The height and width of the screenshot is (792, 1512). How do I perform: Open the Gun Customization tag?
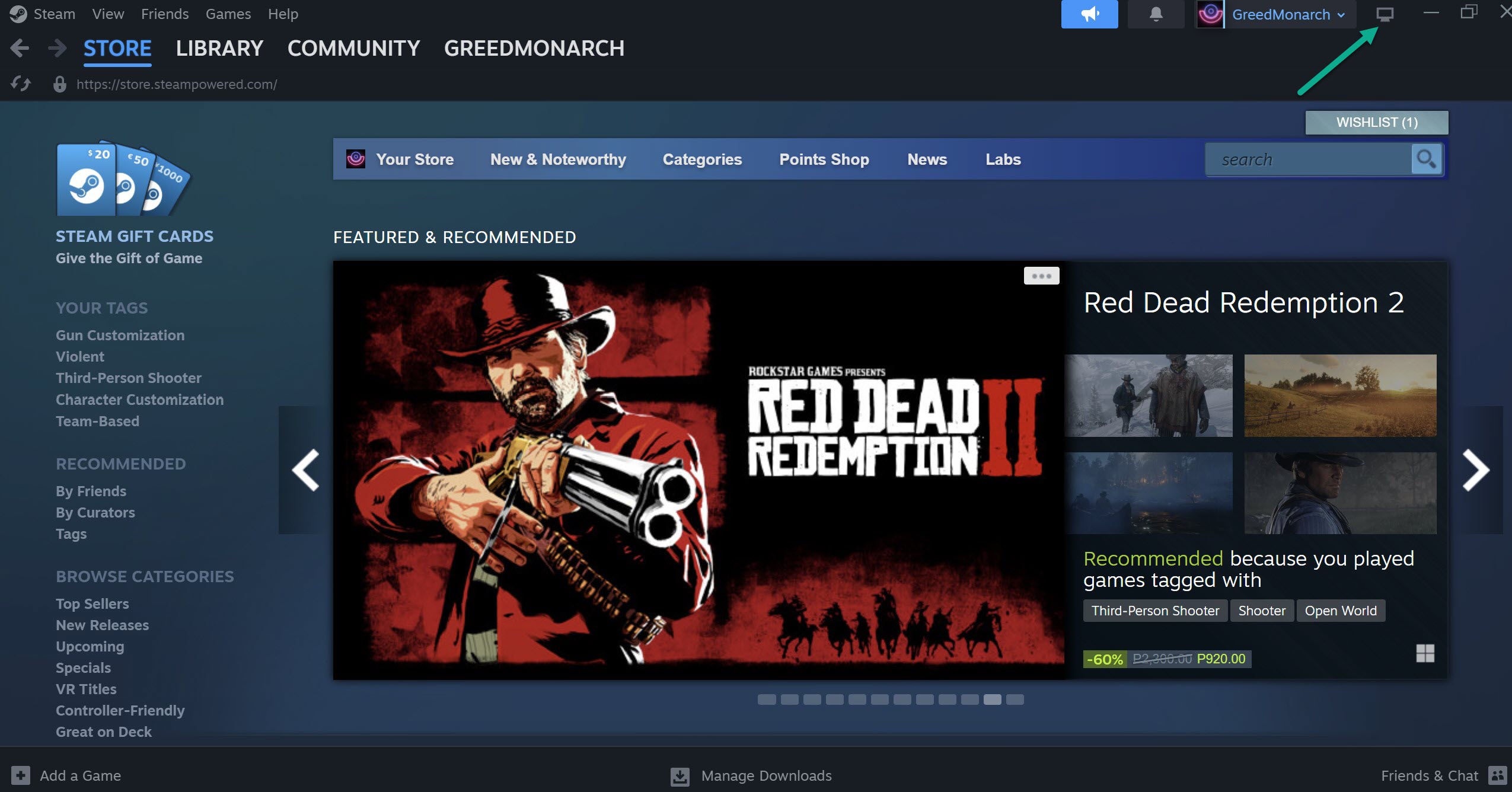(120, 335)
